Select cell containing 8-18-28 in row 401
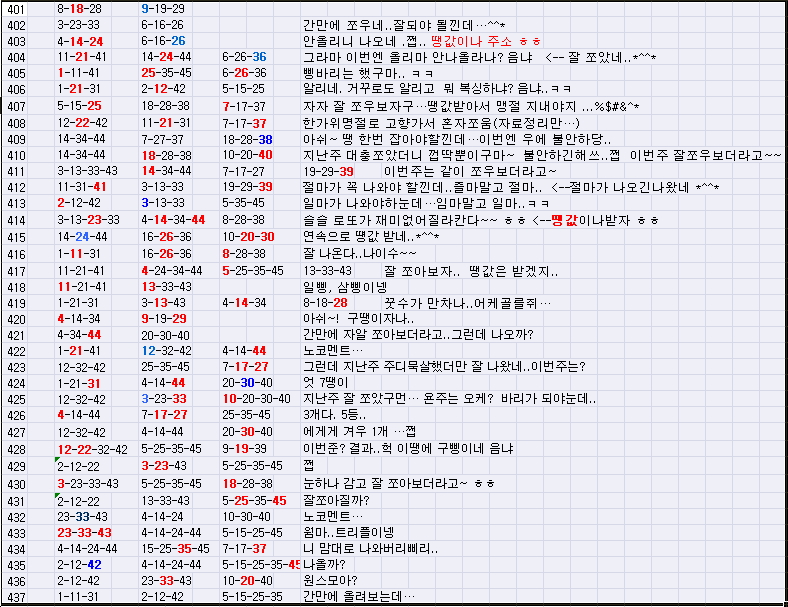Viewport: 788px width, 607px height. click(x=78, y=8)
